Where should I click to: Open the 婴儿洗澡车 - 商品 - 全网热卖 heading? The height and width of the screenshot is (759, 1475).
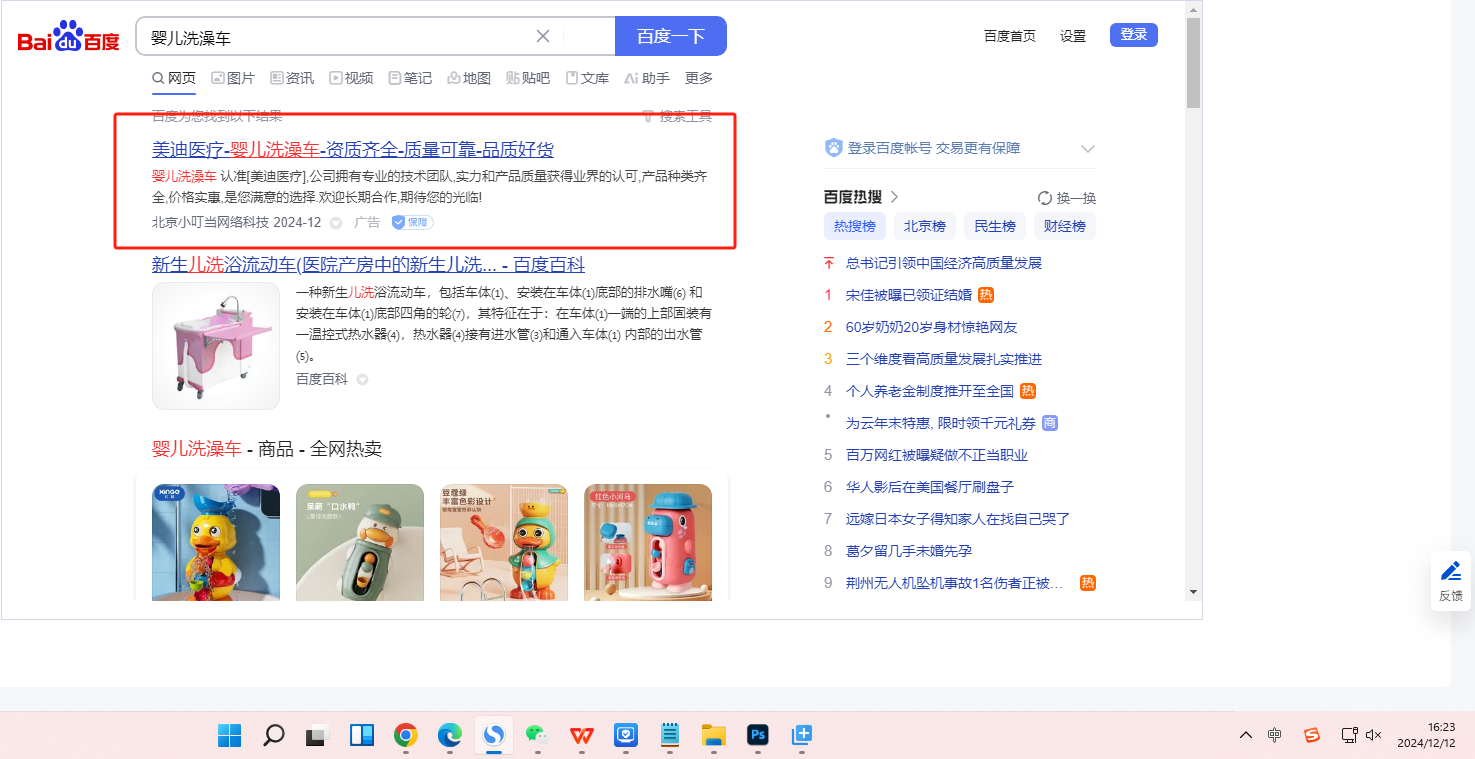pos(267,449)
